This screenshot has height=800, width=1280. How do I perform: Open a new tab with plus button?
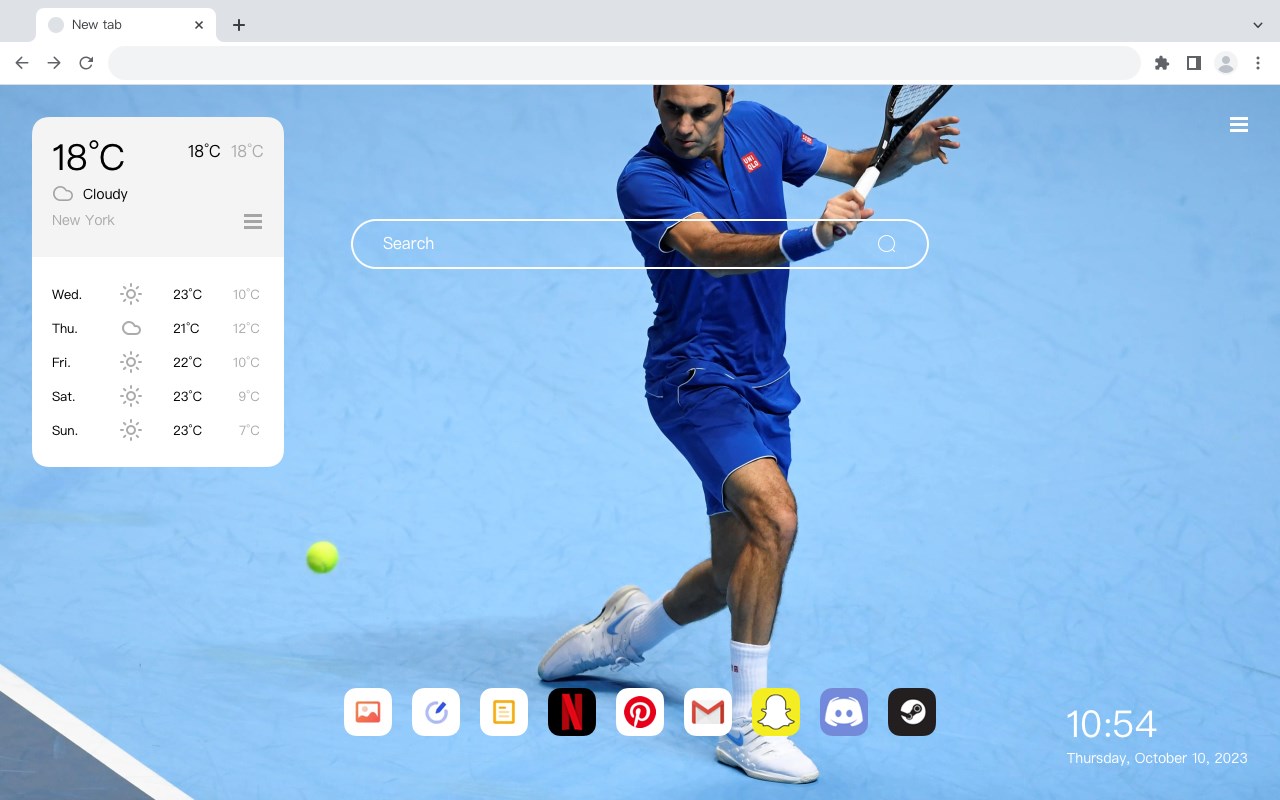[x=238, y=25]
